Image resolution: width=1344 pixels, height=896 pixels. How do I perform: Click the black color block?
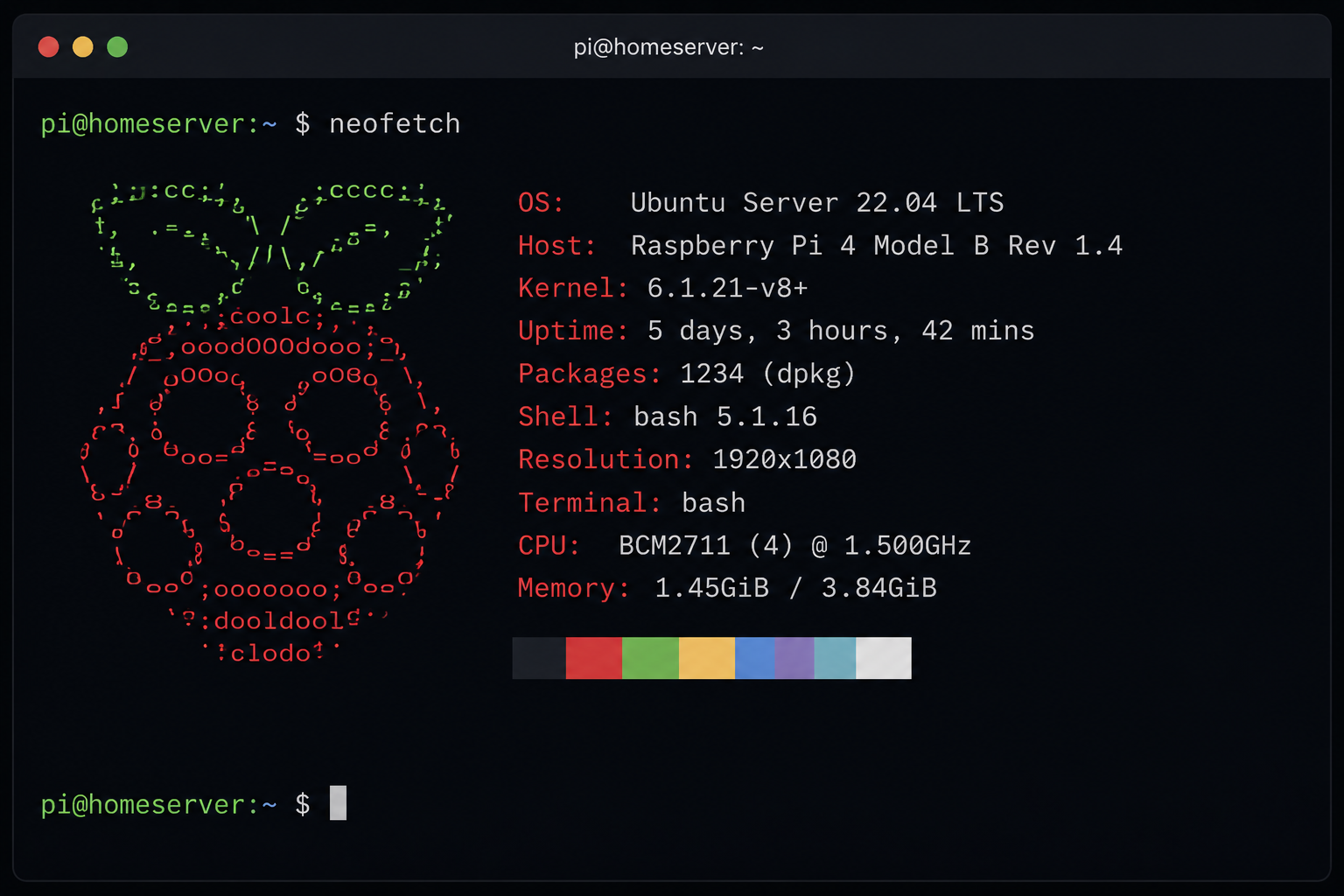539,658
